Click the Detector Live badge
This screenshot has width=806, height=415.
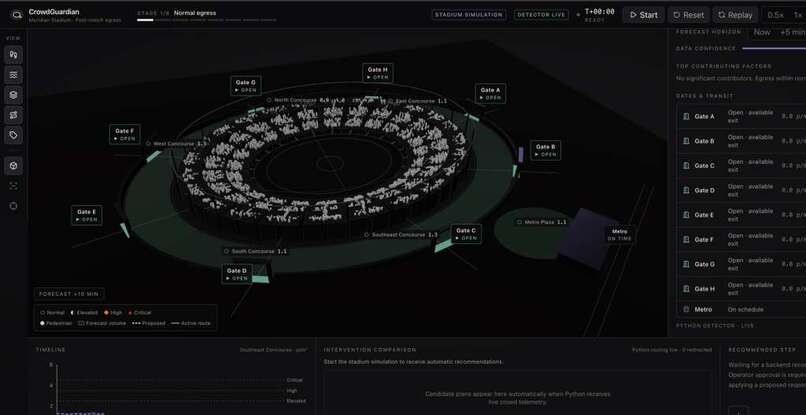pos(541,15)
